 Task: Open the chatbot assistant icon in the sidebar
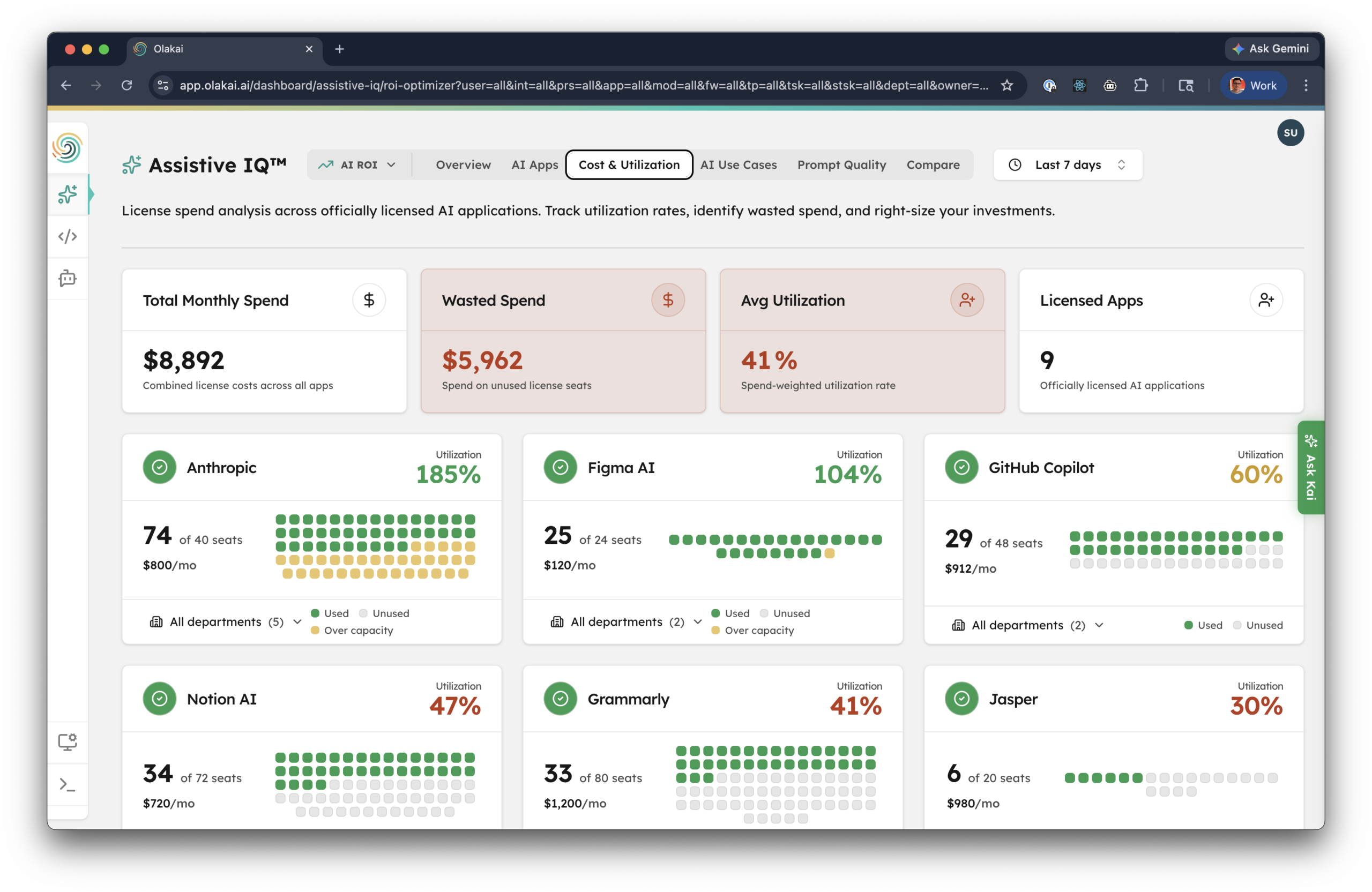tap(68, 279)
